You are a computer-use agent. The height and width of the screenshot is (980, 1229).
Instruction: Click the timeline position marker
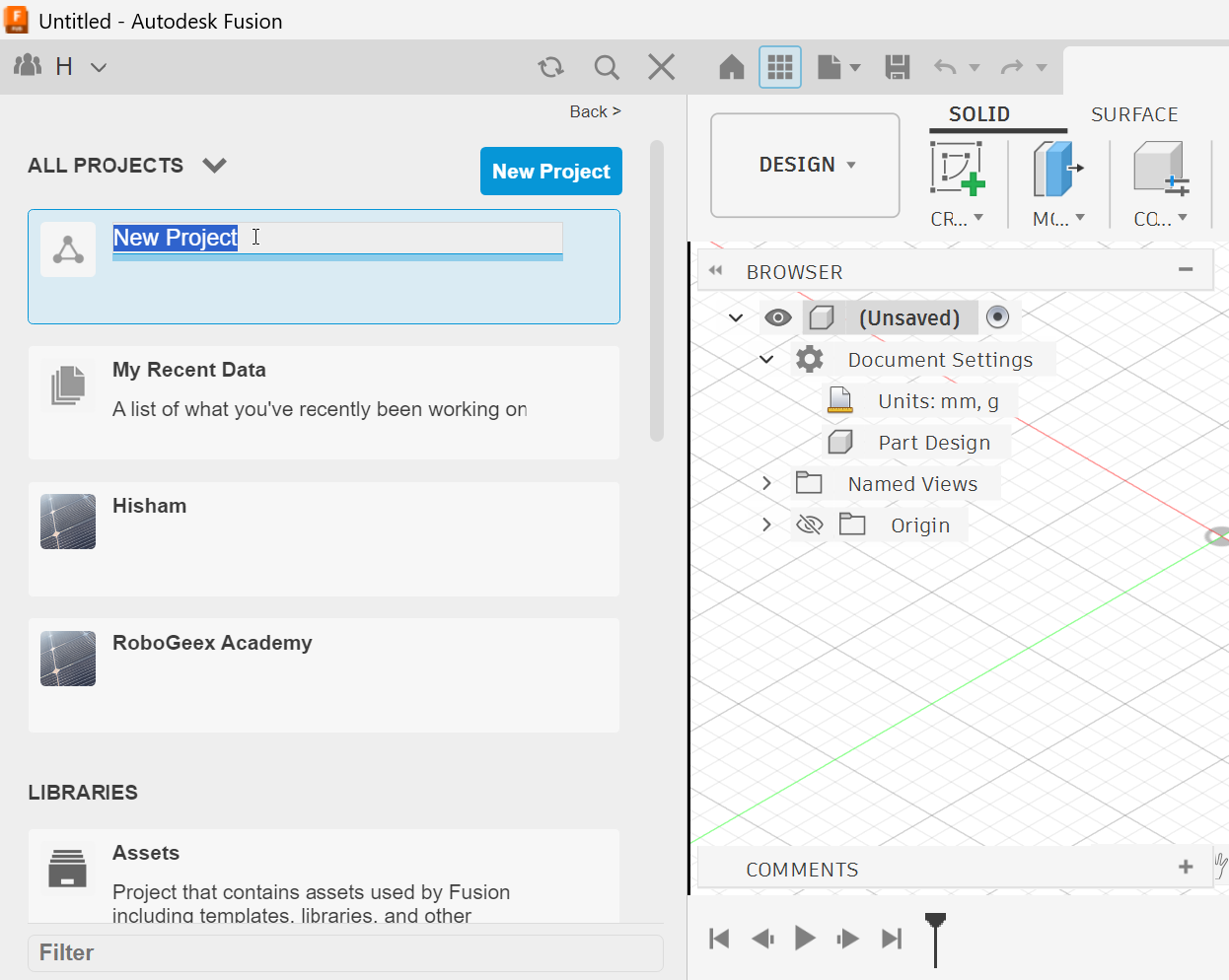point(935,939)
